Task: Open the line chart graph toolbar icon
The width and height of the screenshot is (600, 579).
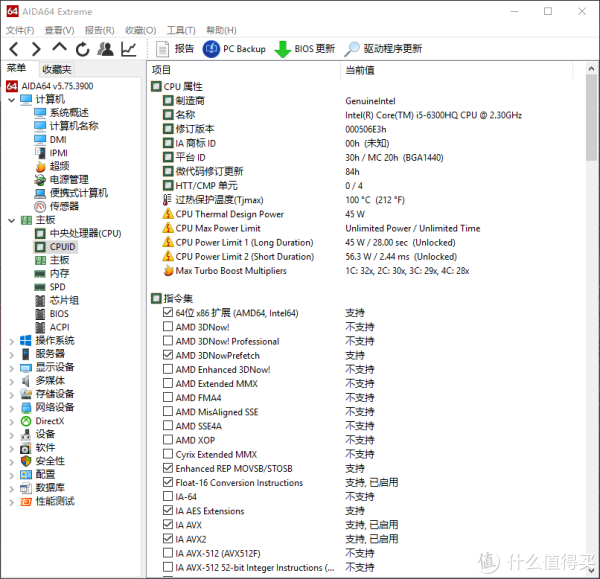Action: tap(129, 49)
